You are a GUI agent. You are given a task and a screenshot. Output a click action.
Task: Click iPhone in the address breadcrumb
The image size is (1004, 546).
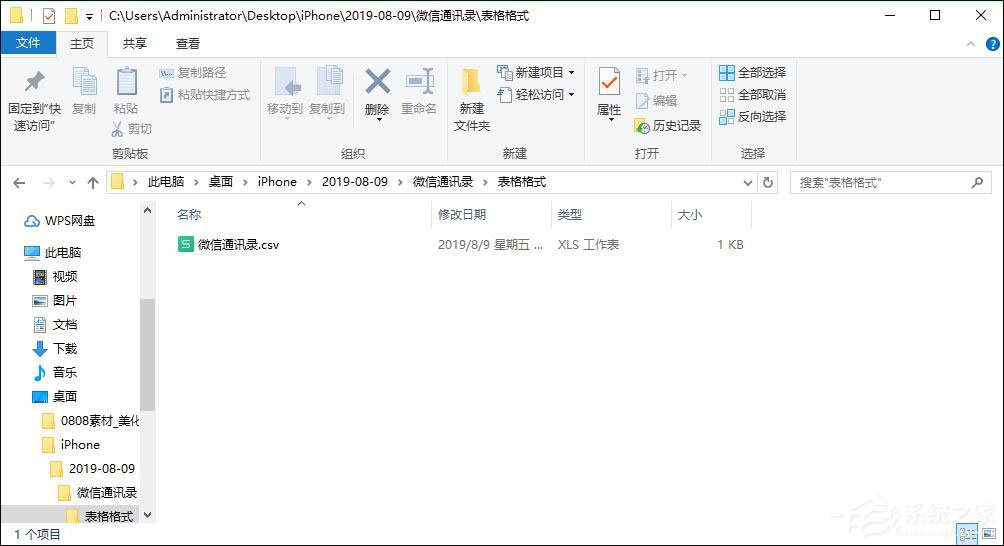[277, 182]
